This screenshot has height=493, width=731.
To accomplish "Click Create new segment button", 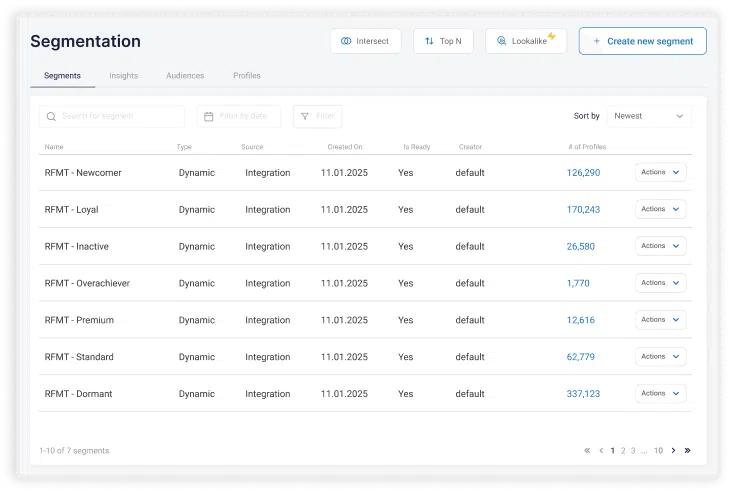I will click(642, 41).
